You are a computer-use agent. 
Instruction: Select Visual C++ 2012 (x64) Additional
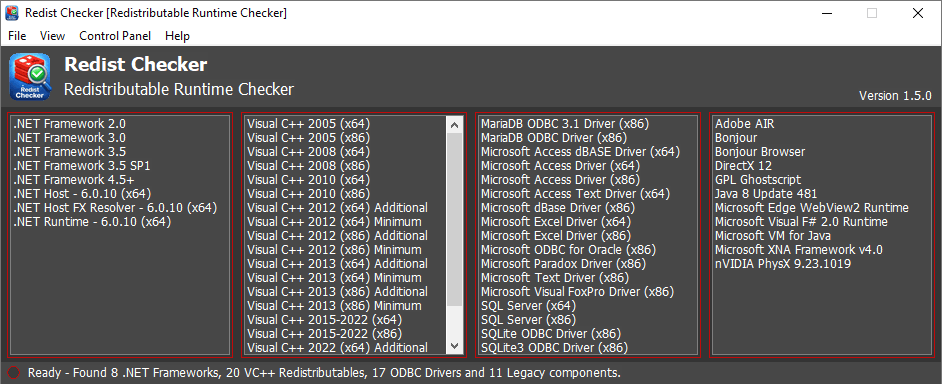pos(337,208)
